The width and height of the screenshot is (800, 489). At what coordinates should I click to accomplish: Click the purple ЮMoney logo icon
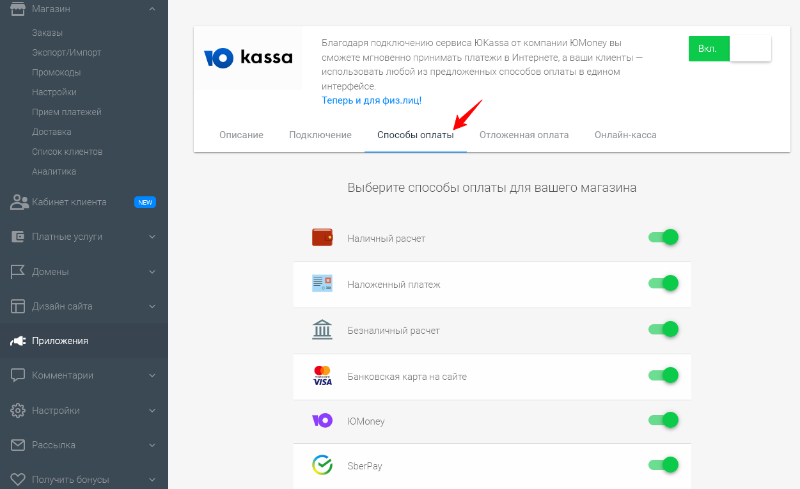[322, 421]
